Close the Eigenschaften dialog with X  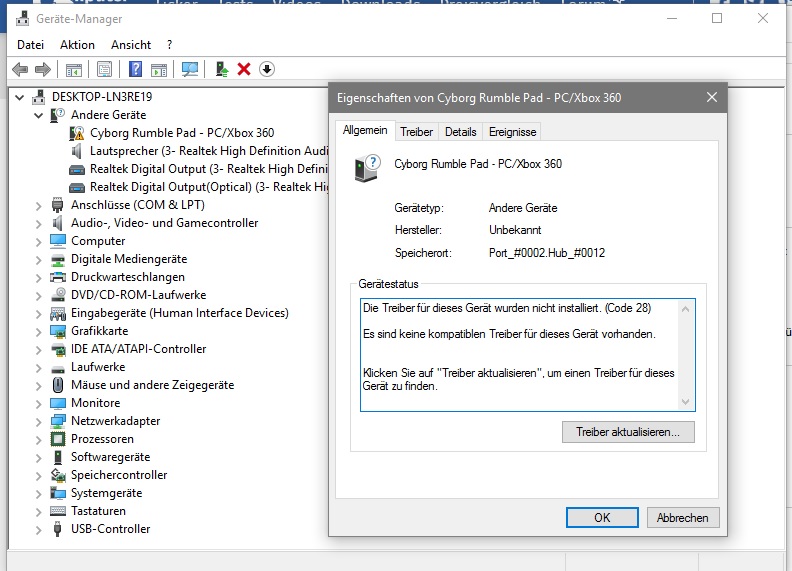point(712,97)
